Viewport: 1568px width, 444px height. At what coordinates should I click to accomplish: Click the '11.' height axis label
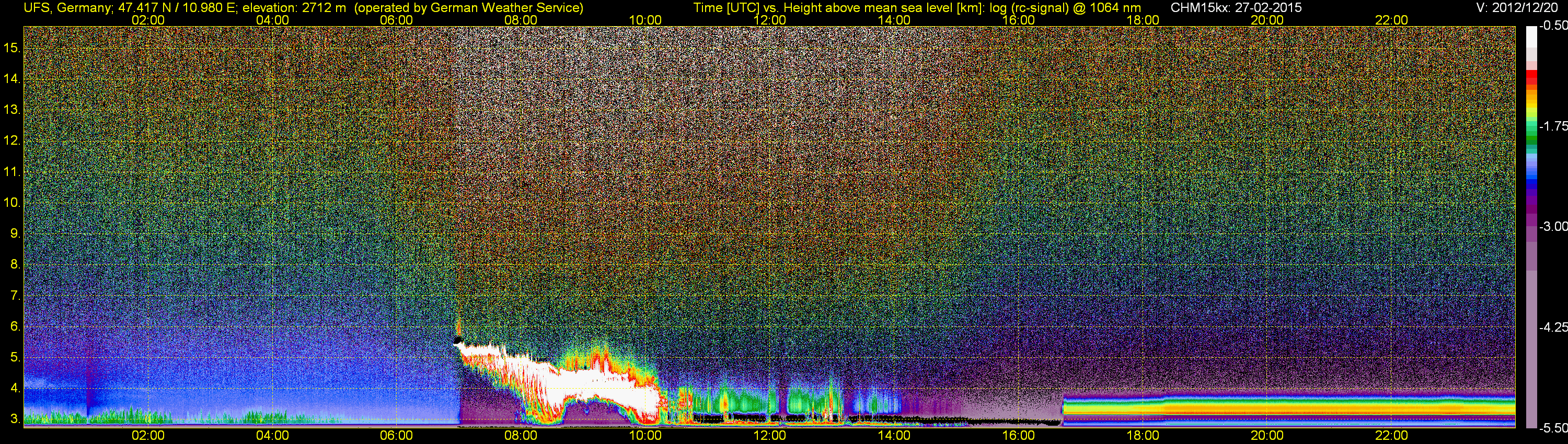tap(11, 171)
